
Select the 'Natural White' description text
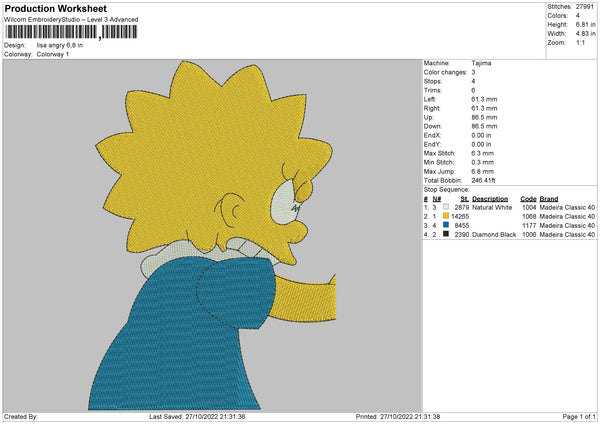tap(492, 207)
